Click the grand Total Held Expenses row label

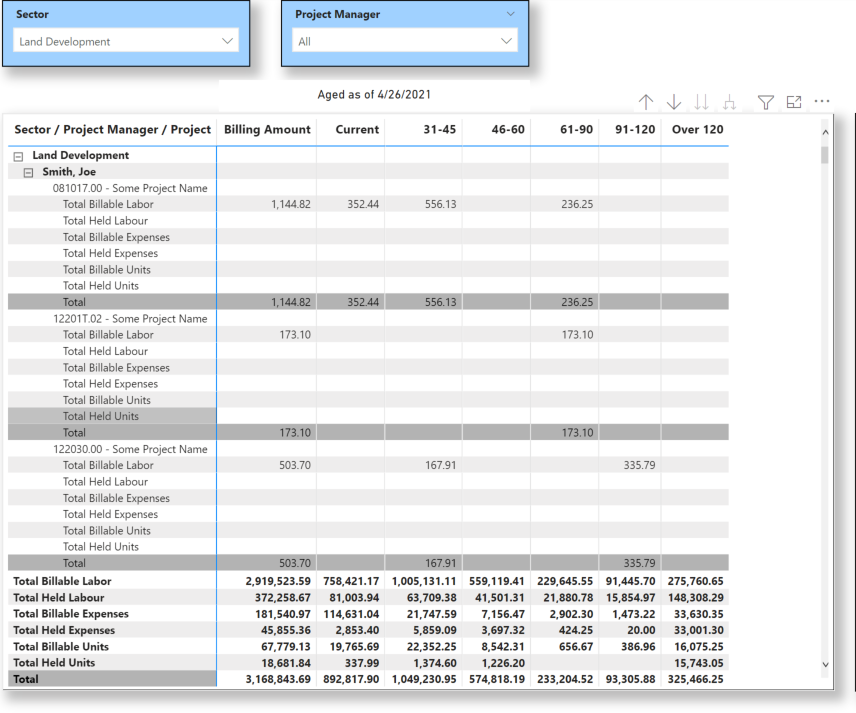(x=64, y=630)
